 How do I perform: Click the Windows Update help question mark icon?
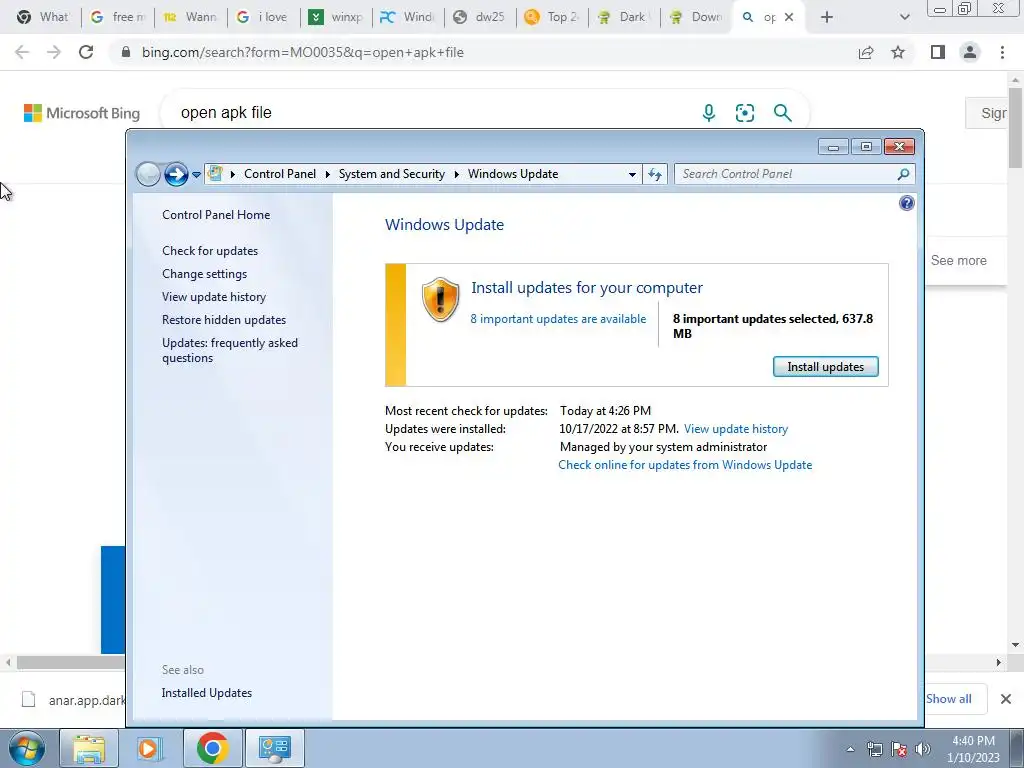906,203
